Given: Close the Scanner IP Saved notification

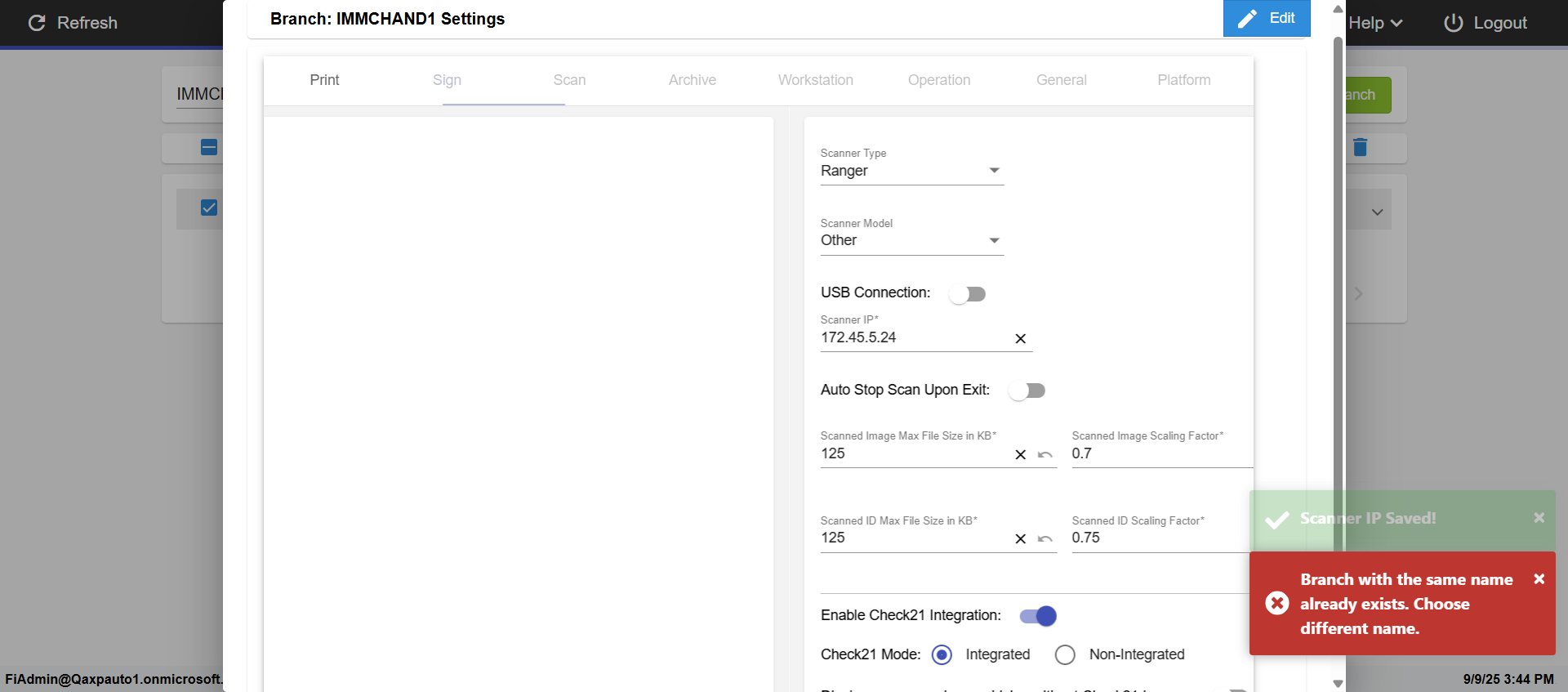Looking at the screenshot, I should click(1539, 517).
